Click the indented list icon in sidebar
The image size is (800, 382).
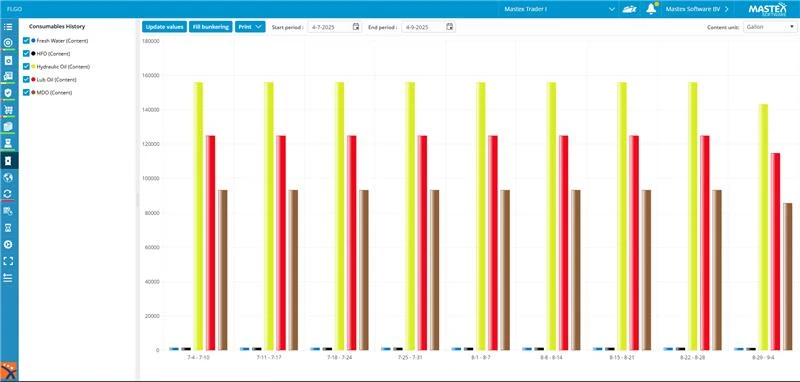pyautogui.click(x=8, y=278)
